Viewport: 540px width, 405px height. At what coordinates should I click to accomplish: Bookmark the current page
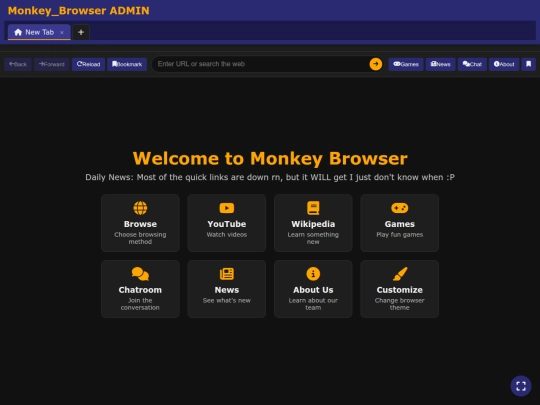click(x=127, y=64)
